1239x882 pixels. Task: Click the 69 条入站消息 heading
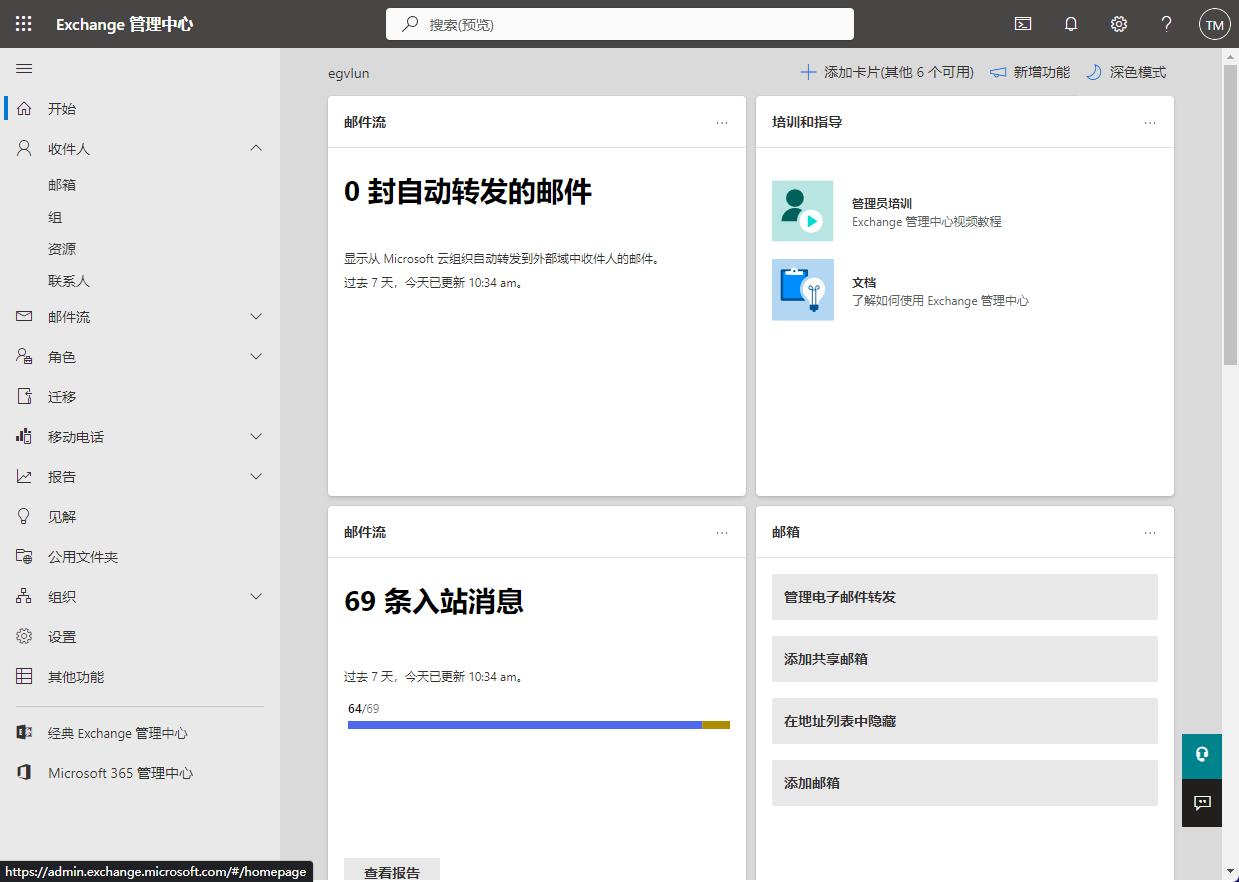pos(434,601)
